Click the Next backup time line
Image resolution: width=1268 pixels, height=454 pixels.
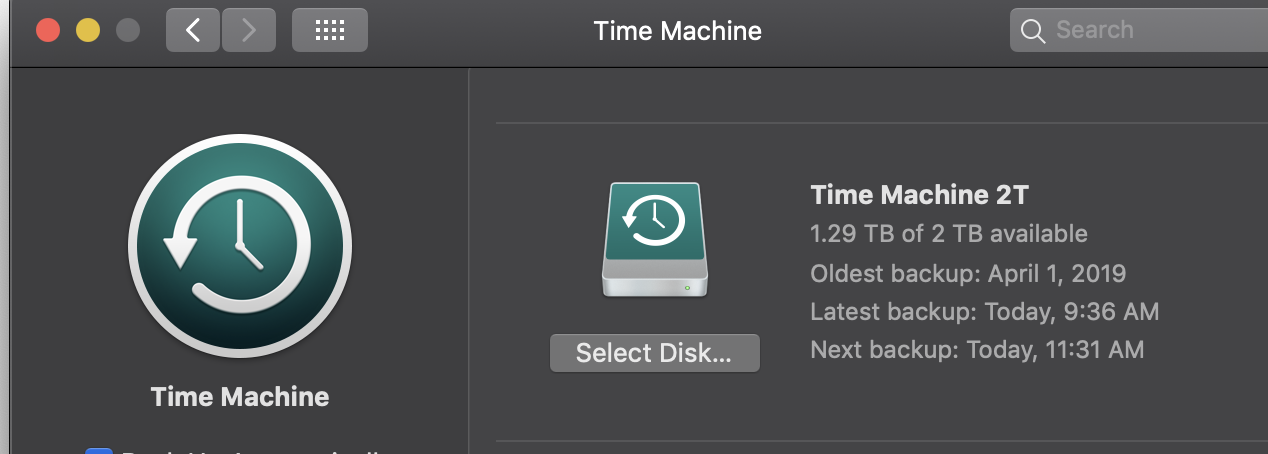coord(977,350)
